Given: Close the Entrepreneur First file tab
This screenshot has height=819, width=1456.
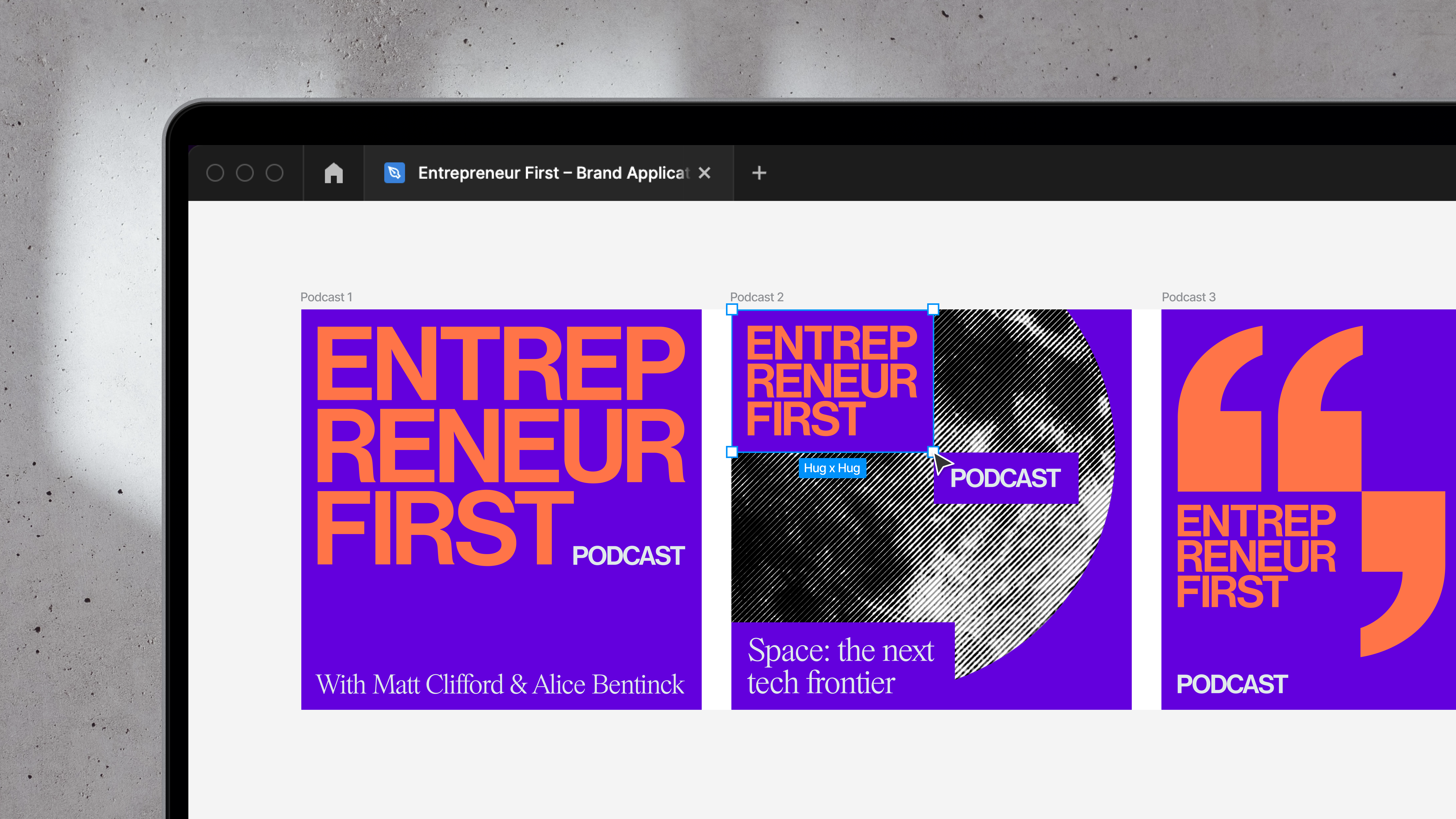Looking at the screenshot, I should click(704, 173).
